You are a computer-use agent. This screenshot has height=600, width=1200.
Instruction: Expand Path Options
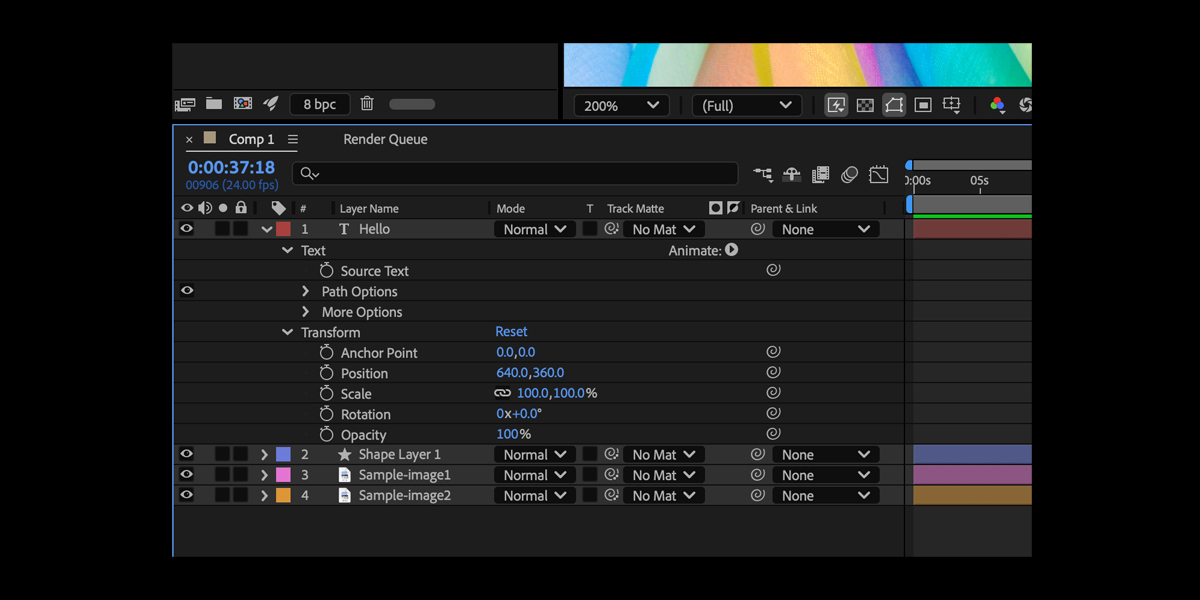(306, 291)
